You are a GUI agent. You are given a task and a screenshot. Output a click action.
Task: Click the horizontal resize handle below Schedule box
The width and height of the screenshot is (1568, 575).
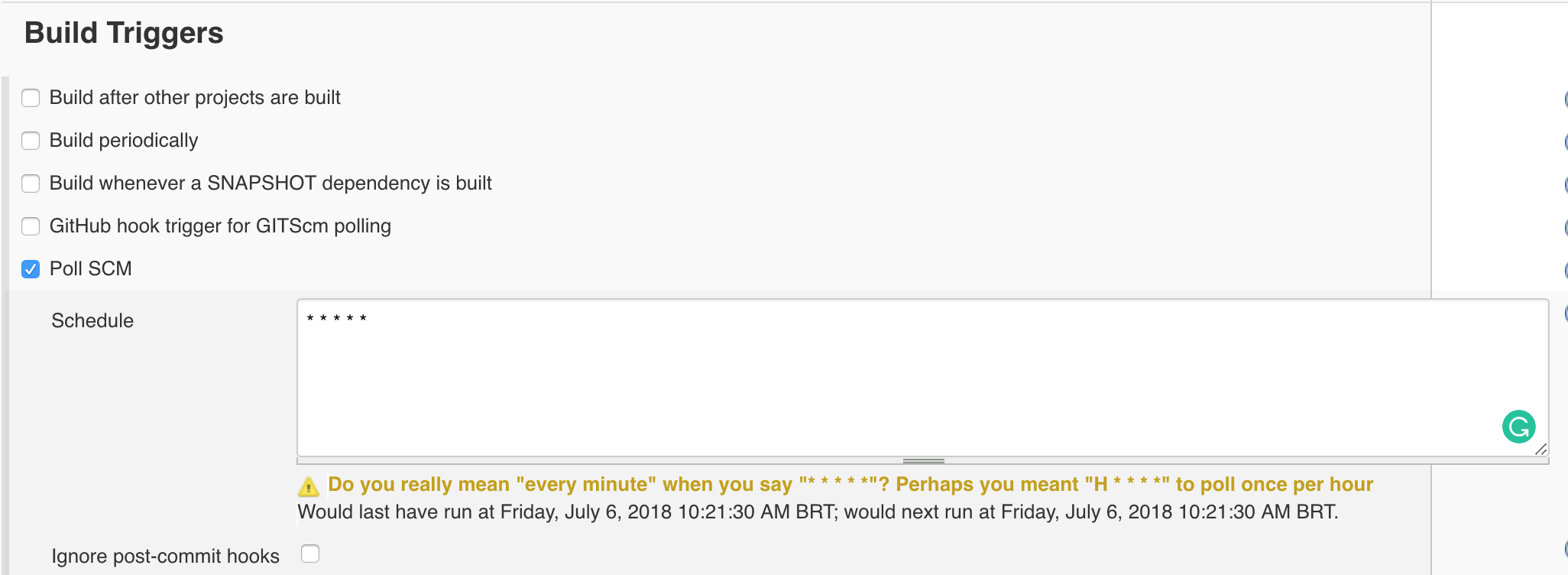pos(923,461)
